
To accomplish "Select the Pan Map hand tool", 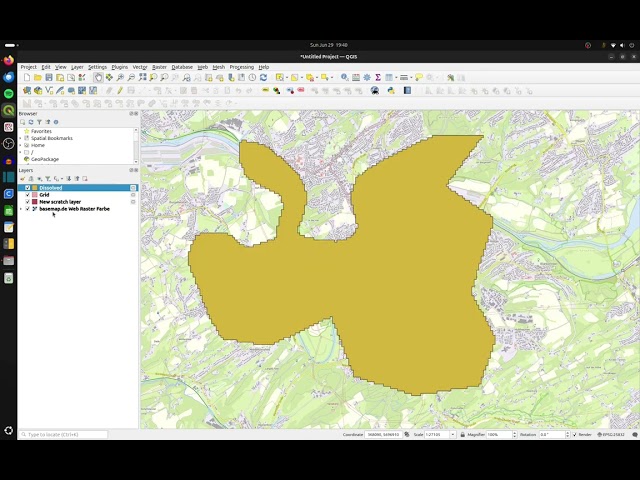I will point(98,78).
